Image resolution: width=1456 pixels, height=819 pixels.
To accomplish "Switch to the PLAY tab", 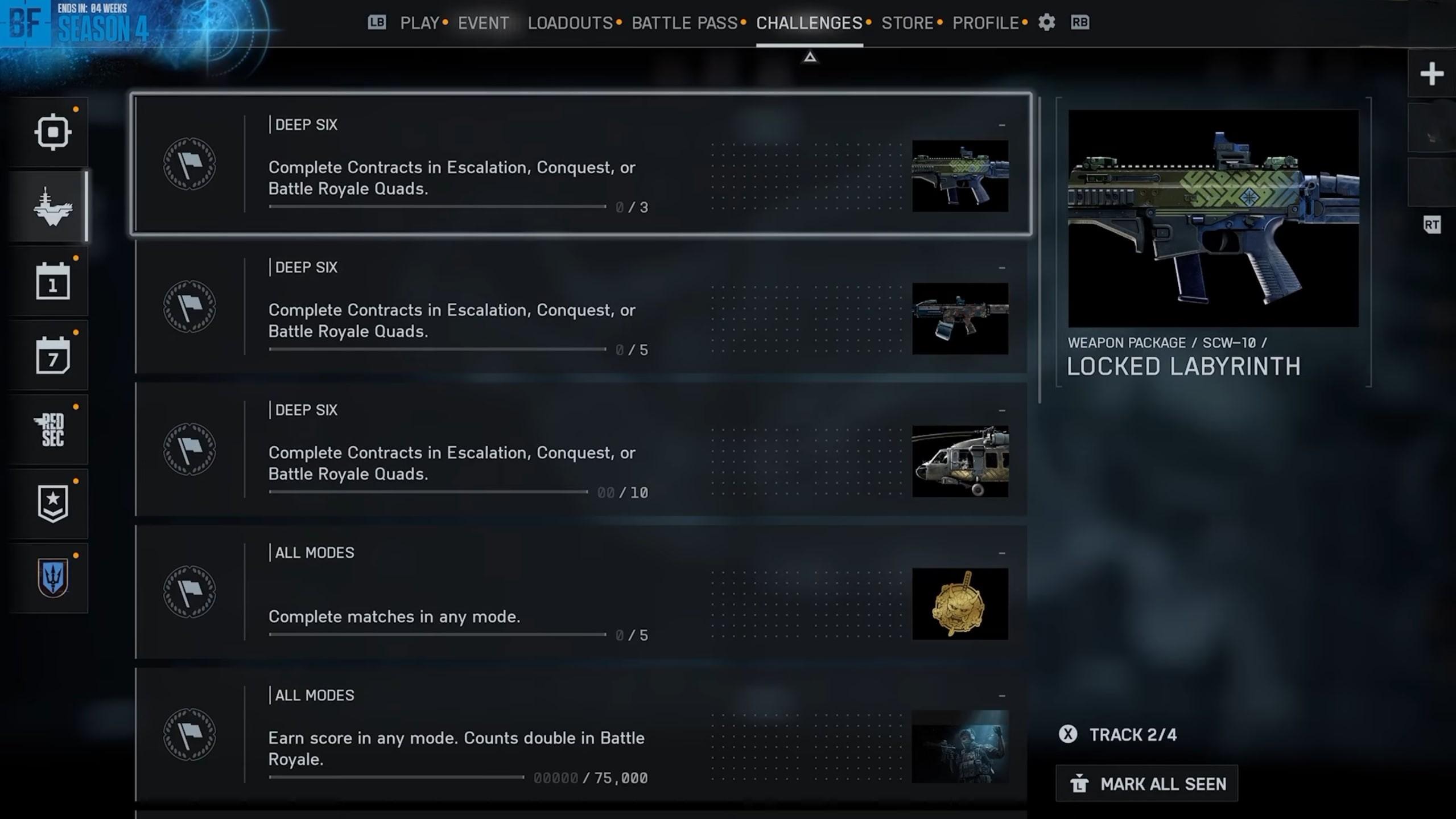I will 419,23.
